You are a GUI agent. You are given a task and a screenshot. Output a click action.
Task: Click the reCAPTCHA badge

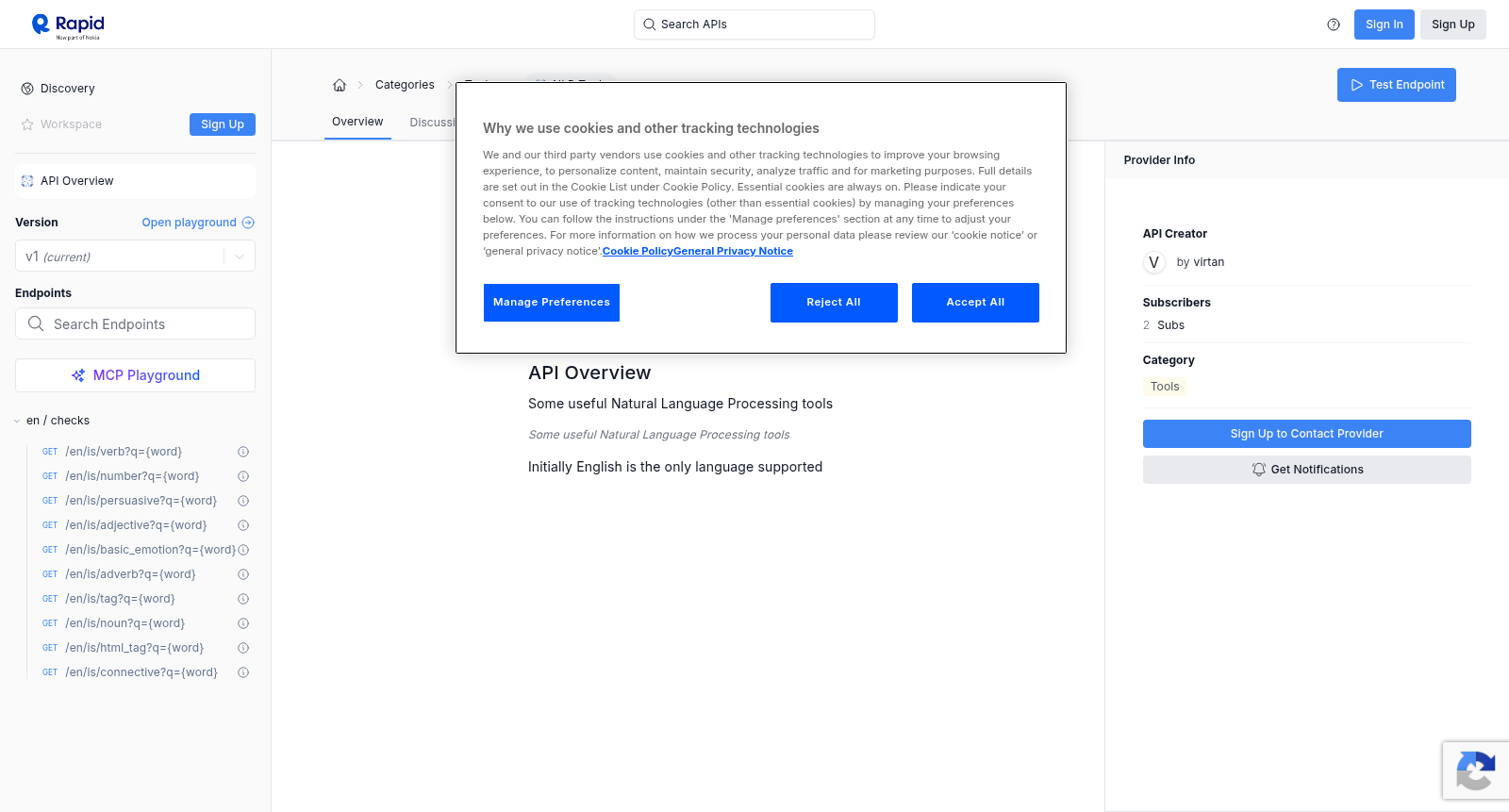pos(1476,771)
